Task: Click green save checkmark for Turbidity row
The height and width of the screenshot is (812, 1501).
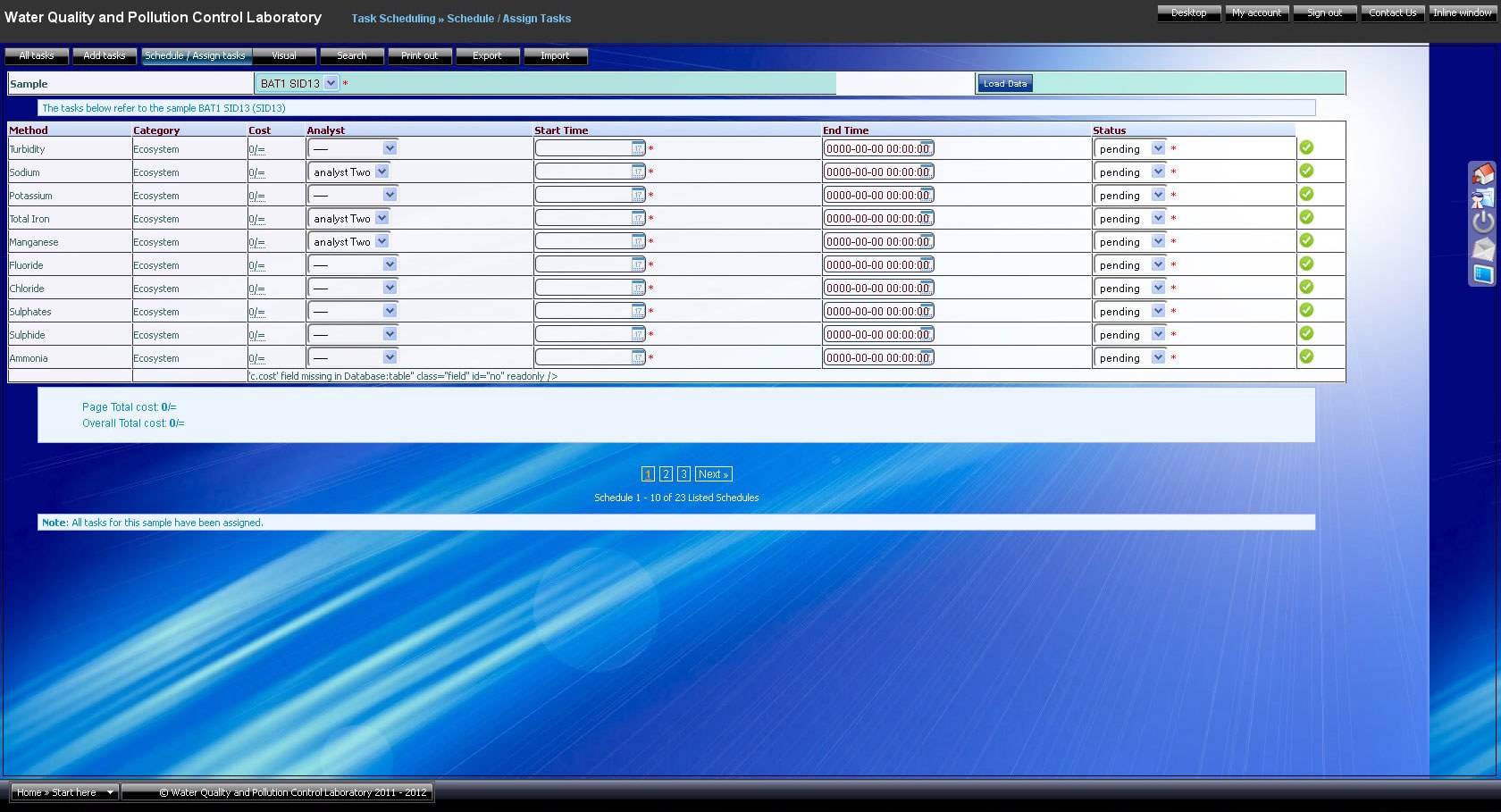Action: coord(1306,147)
